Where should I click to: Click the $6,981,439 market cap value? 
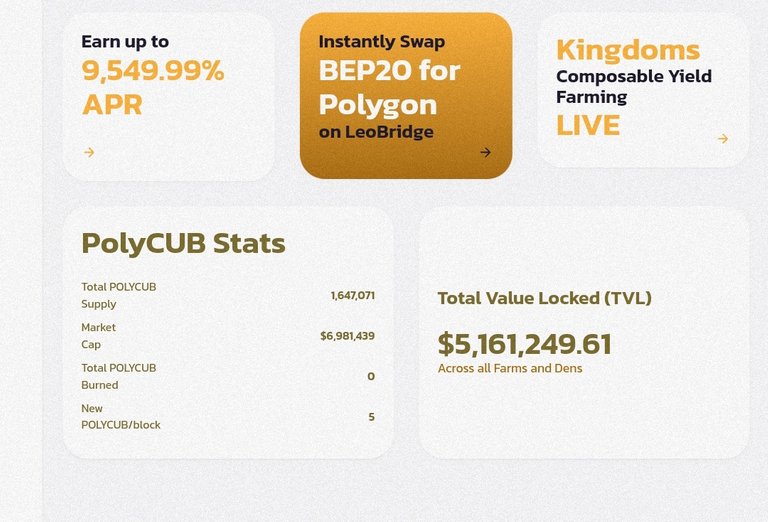pos(347,336)
